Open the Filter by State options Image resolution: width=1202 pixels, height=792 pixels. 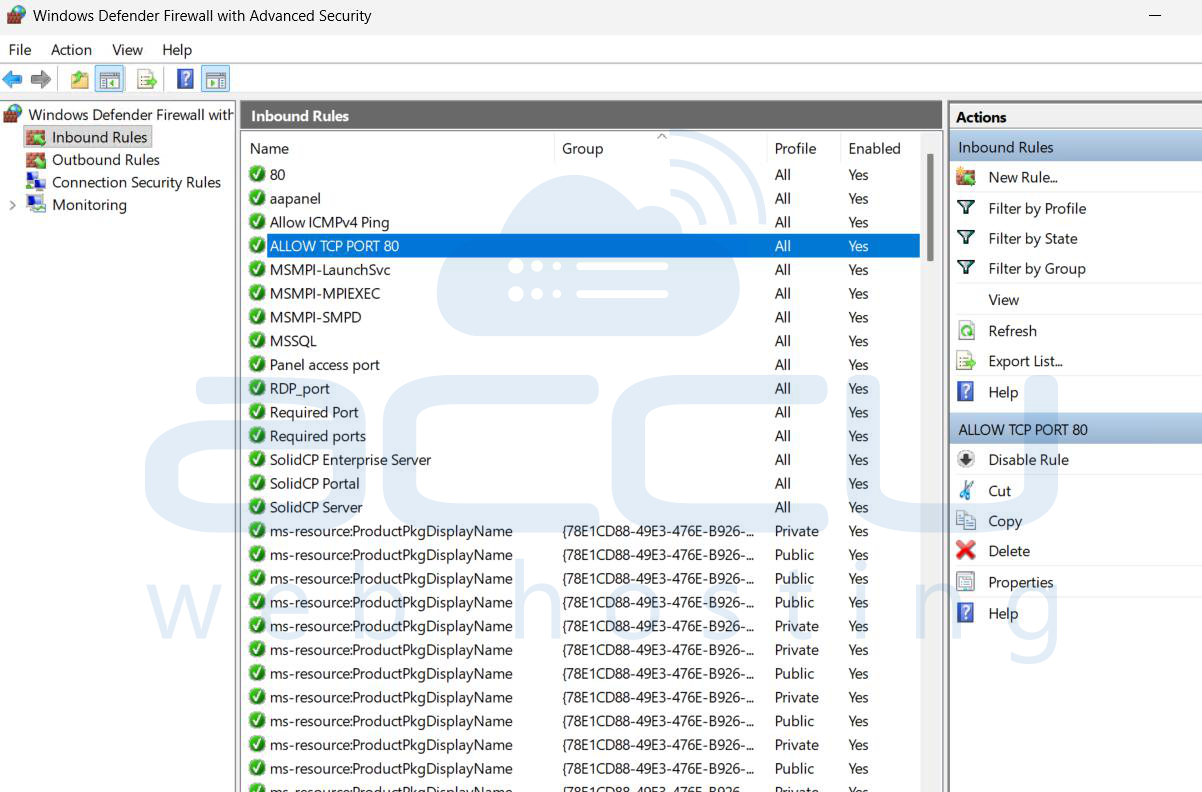(x=1032, y=238)
